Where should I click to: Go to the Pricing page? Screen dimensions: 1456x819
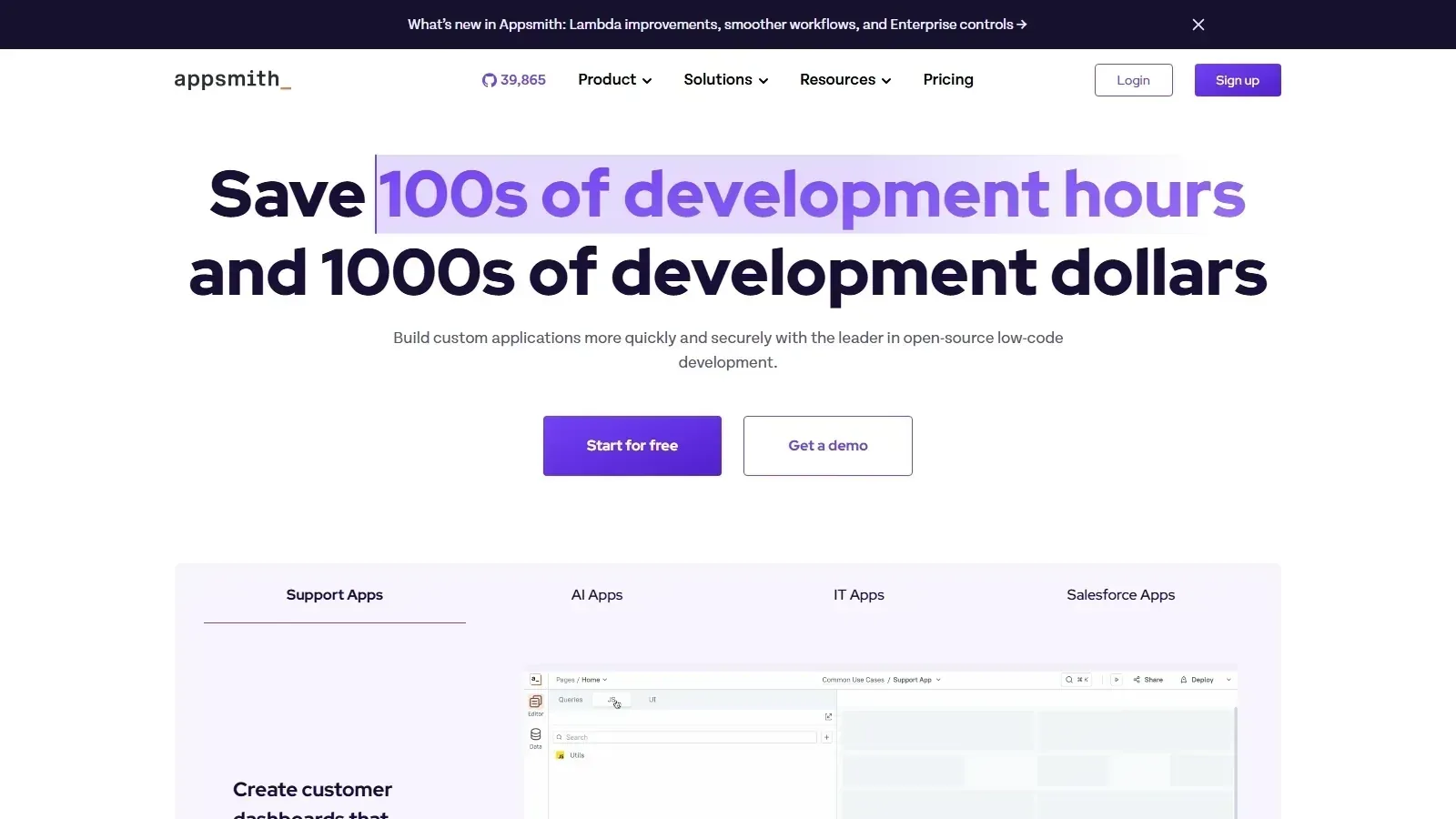pos(948,80)
